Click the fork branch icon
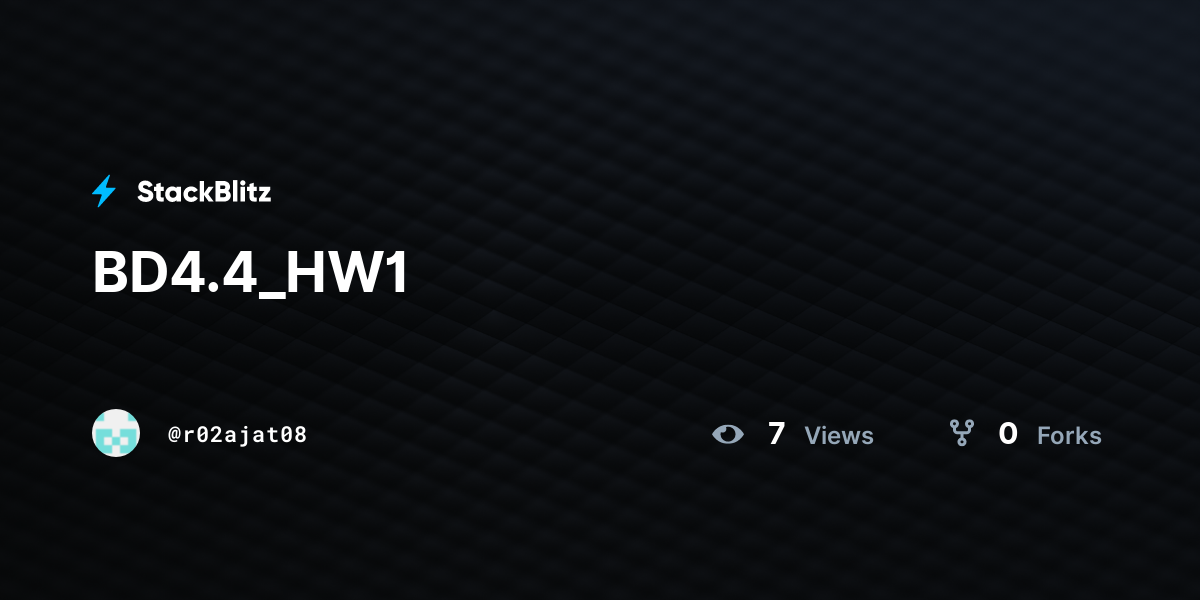Screen dimensions: 1200x600 tap(961, 433)
